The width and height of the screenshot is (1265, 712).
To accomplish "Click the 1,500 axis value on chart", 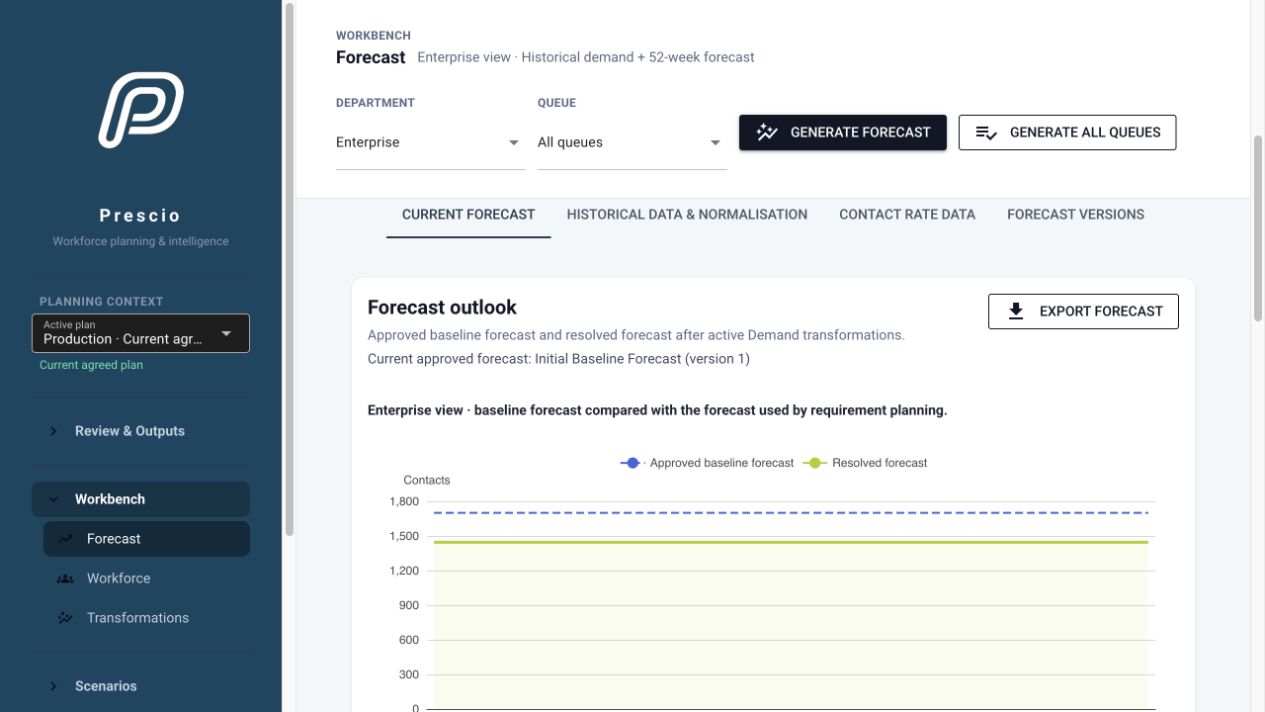I will (404, 536).
